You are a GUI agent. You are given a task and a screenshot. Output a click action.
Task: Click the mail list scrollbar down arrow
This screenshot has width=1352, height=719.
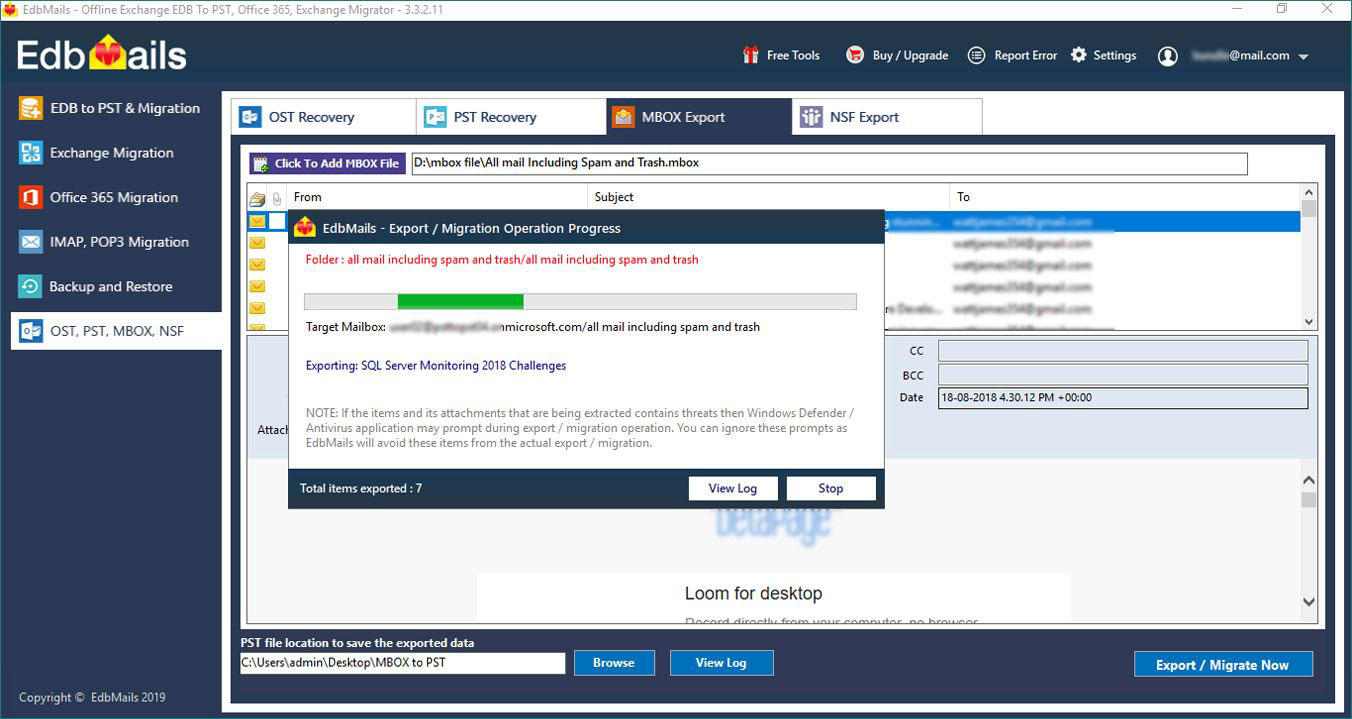1309,322
